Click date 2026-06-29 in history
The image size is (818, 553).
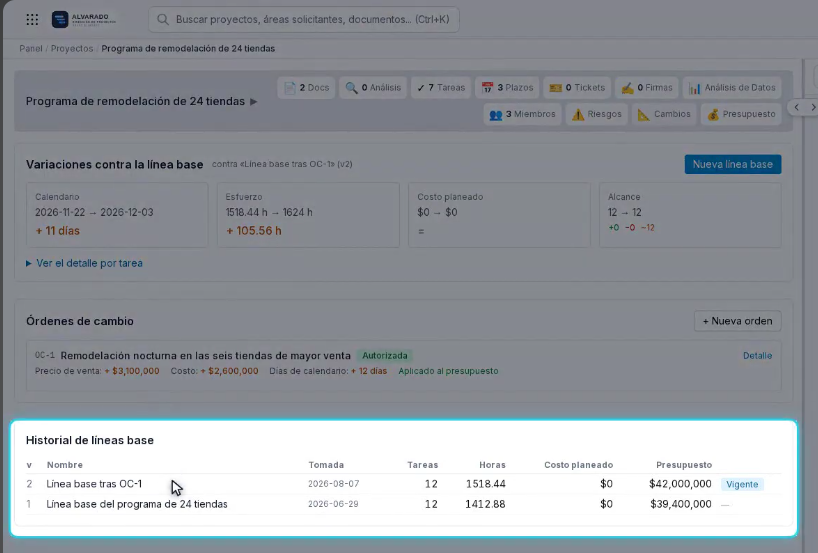pos(333,504)
